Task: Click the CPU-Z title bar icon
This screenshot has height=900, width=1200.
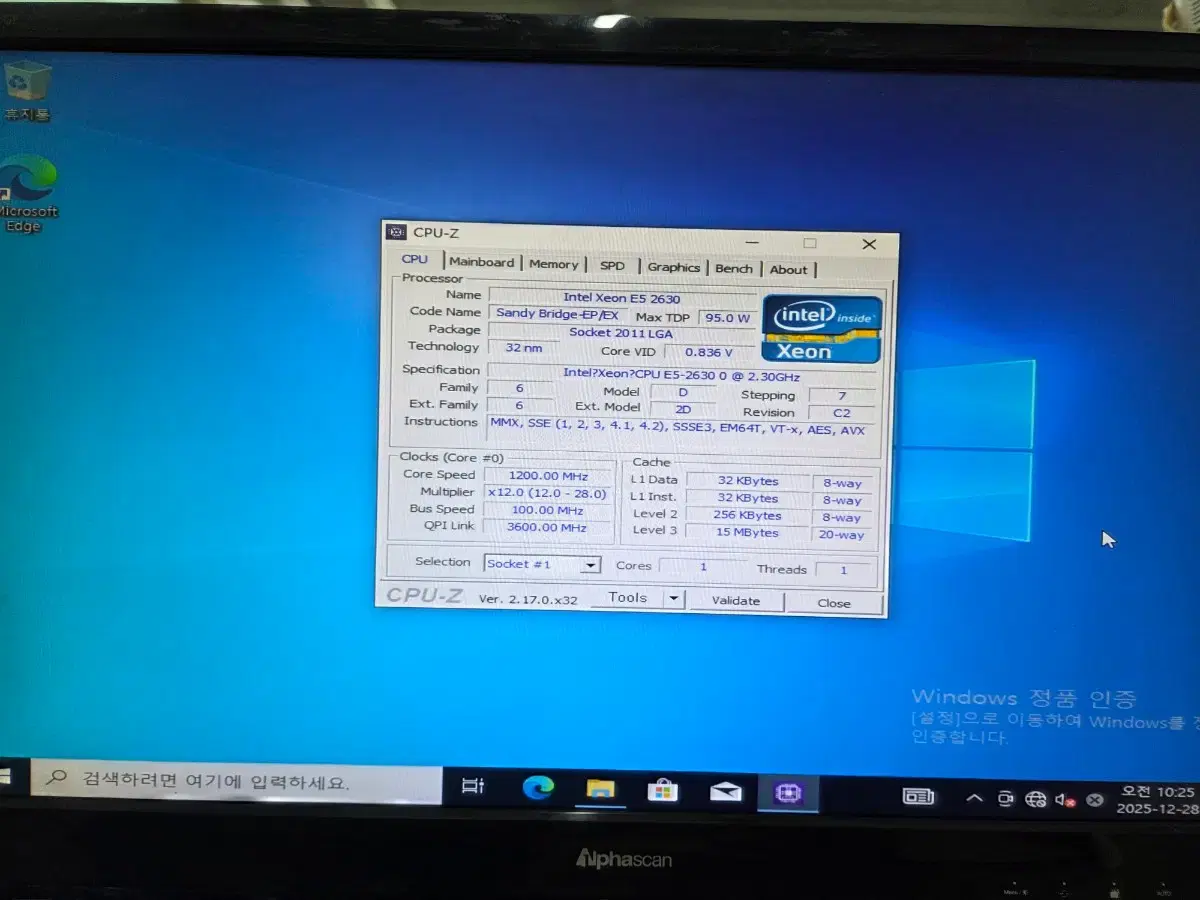Action: click(x=397, y=232)
